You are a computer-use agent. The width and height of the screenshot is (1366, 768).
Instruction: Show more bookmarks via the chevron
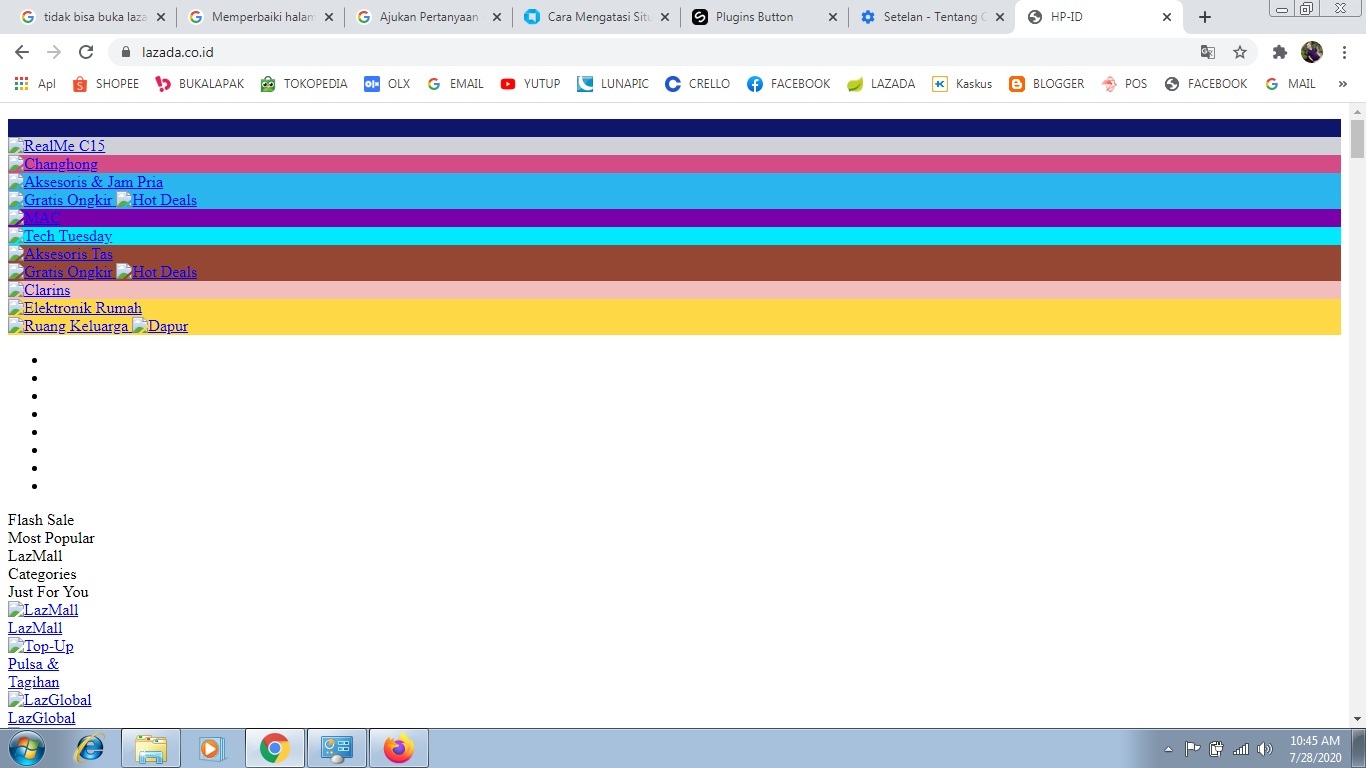tap(1342, 84)
